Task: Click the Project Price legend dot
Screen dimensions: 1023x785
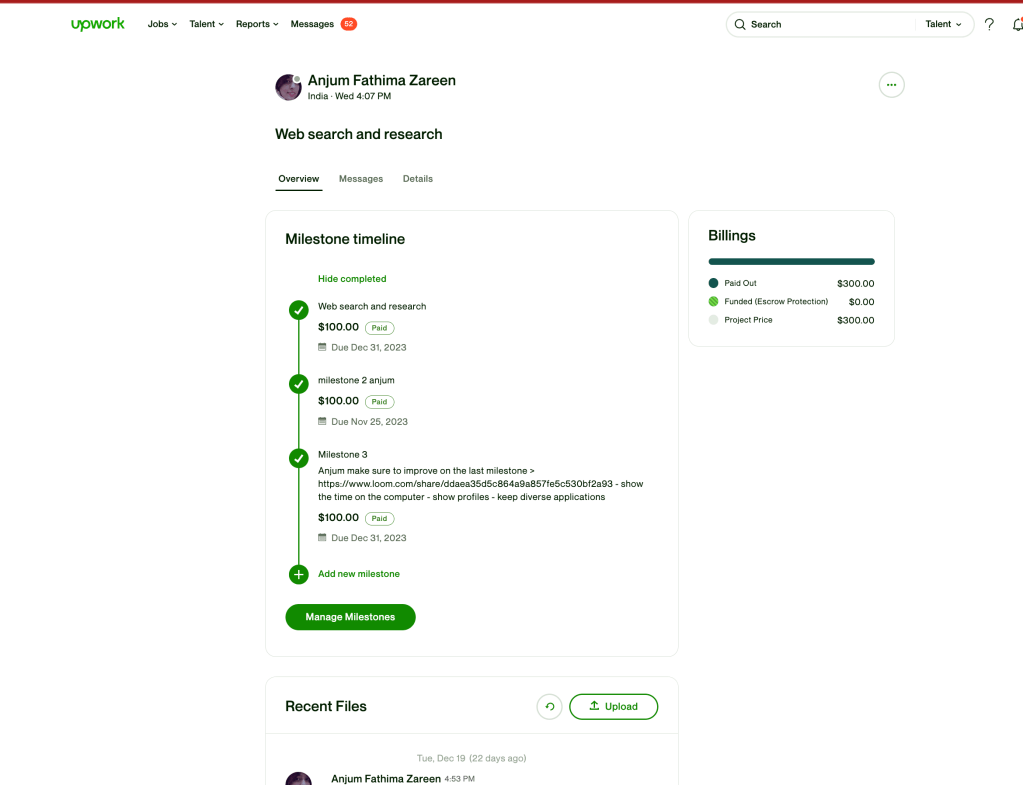Action: click(713, 320)
